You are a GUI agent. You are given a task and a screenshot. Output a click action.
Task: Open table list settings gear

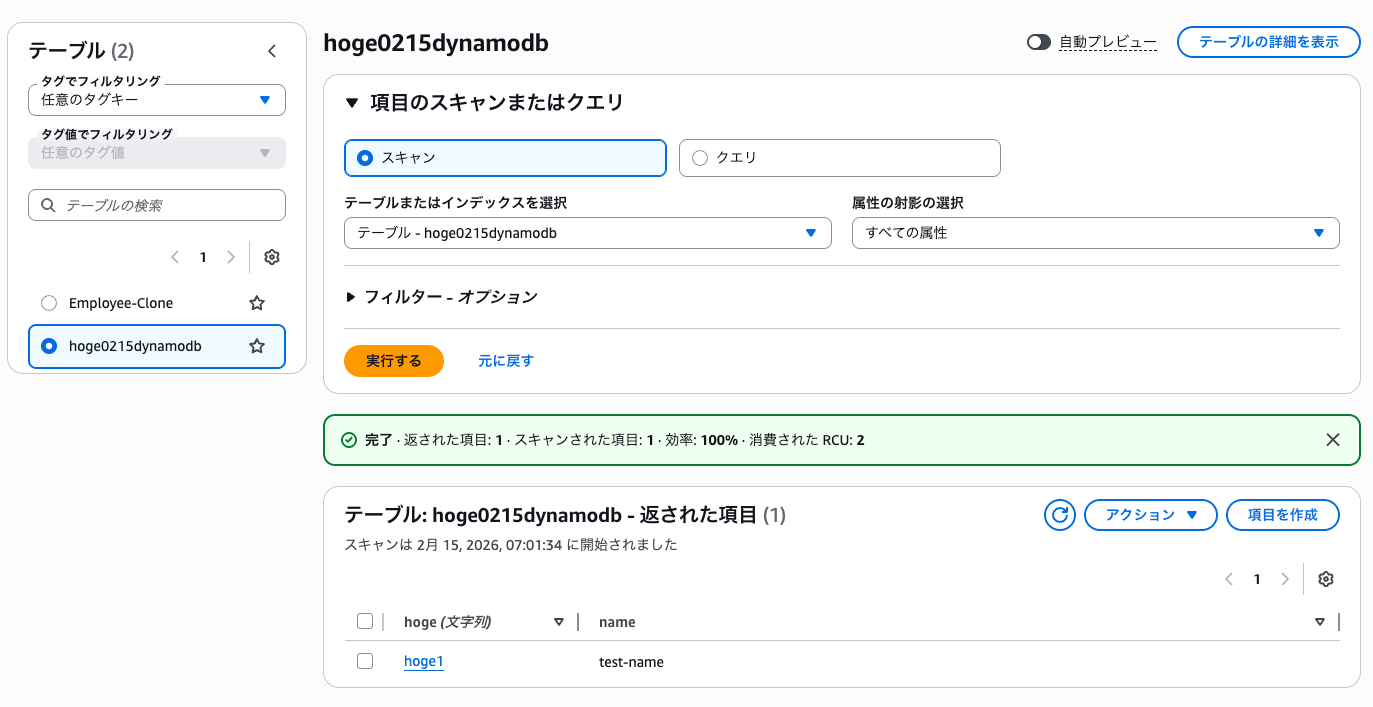coord(271,257)
